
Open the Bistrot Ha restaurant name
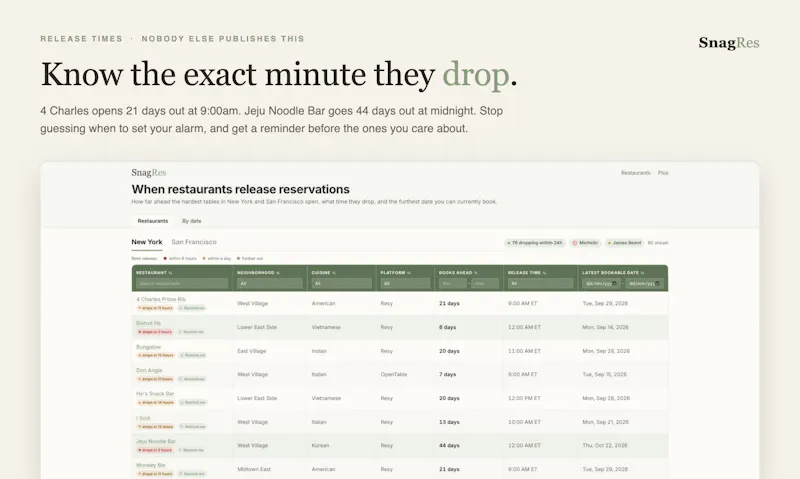click(x=148, y=323)
